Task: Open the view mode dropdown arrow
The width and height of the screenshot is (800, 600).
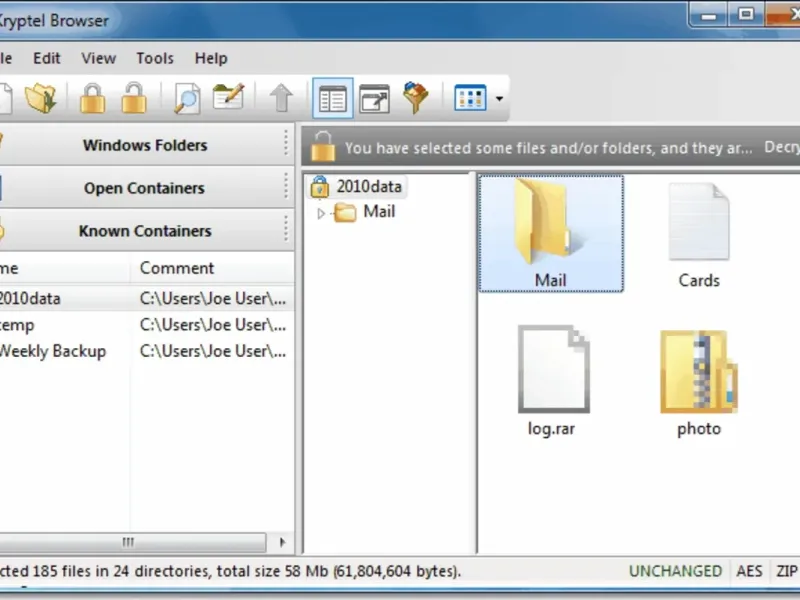Action: [x=499, y=98]
